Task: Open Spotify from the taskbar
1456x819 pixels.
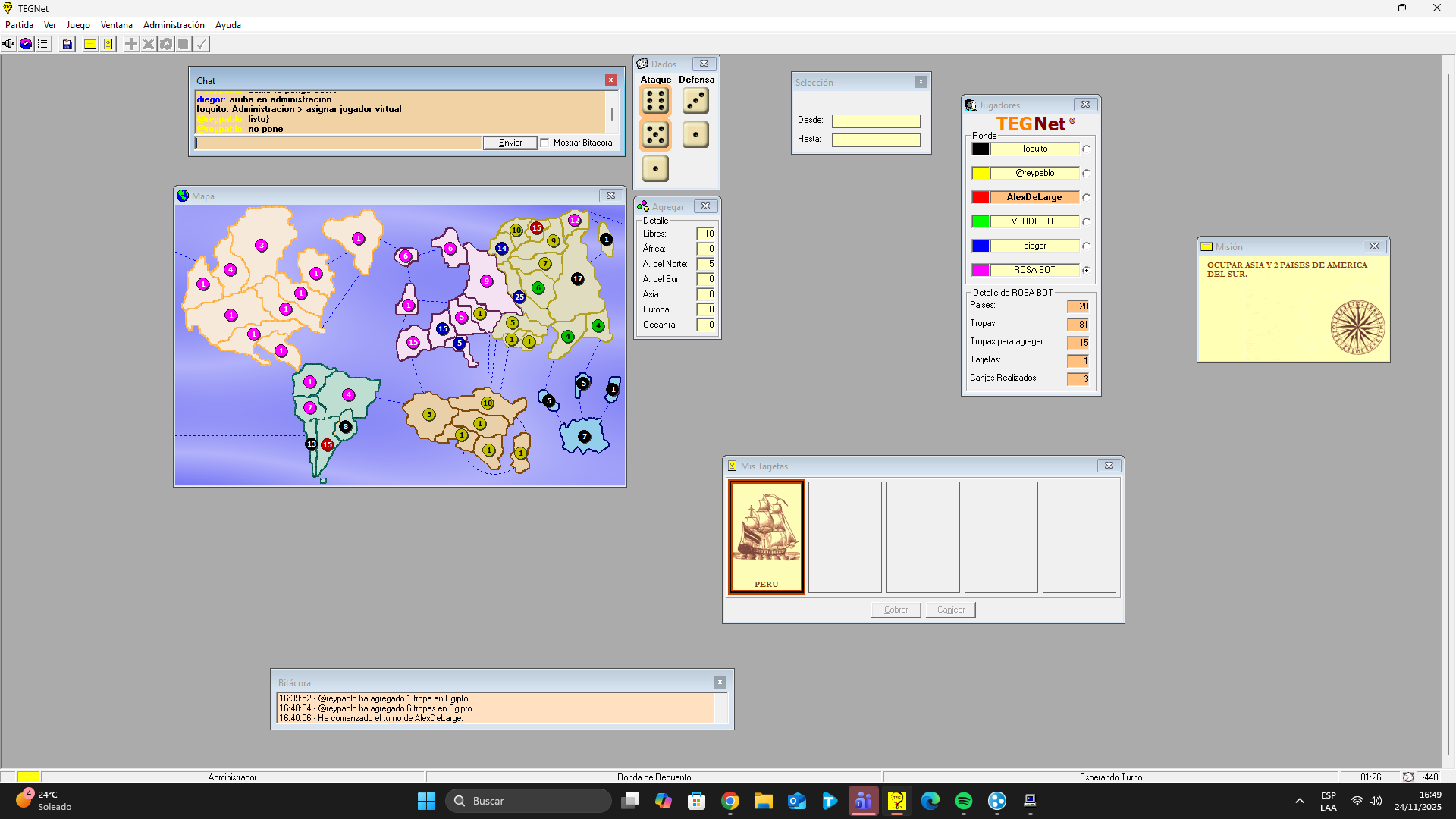Action: click(x=964, y=801)
